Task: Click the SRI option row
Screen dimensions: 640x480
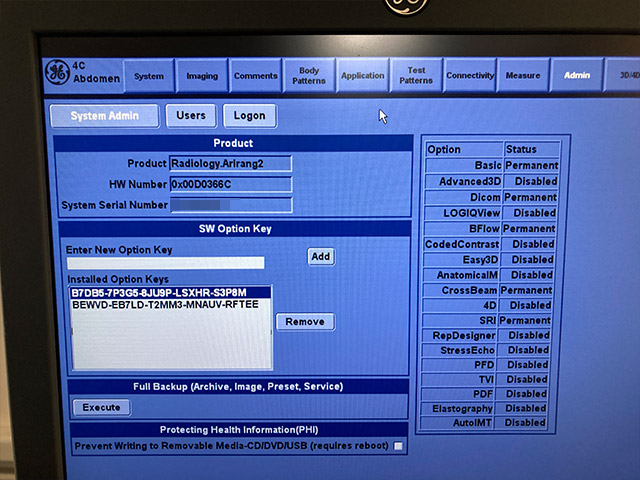Action: (487, 320)
